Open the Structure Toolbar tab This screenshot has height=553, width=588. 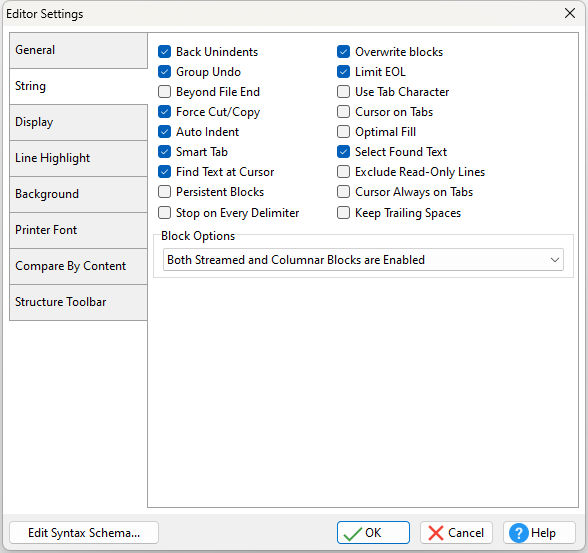[x=78, y=302]
